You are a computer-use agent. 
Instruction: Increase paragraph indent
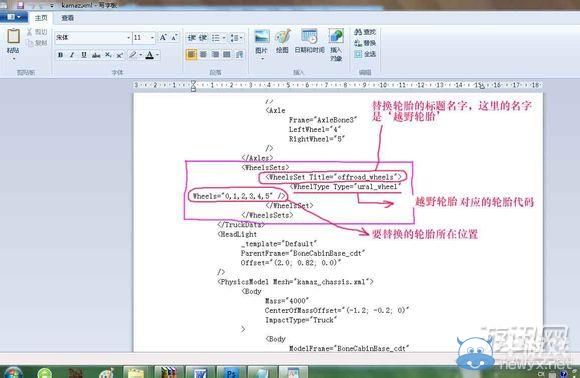[x=203, y=38]
